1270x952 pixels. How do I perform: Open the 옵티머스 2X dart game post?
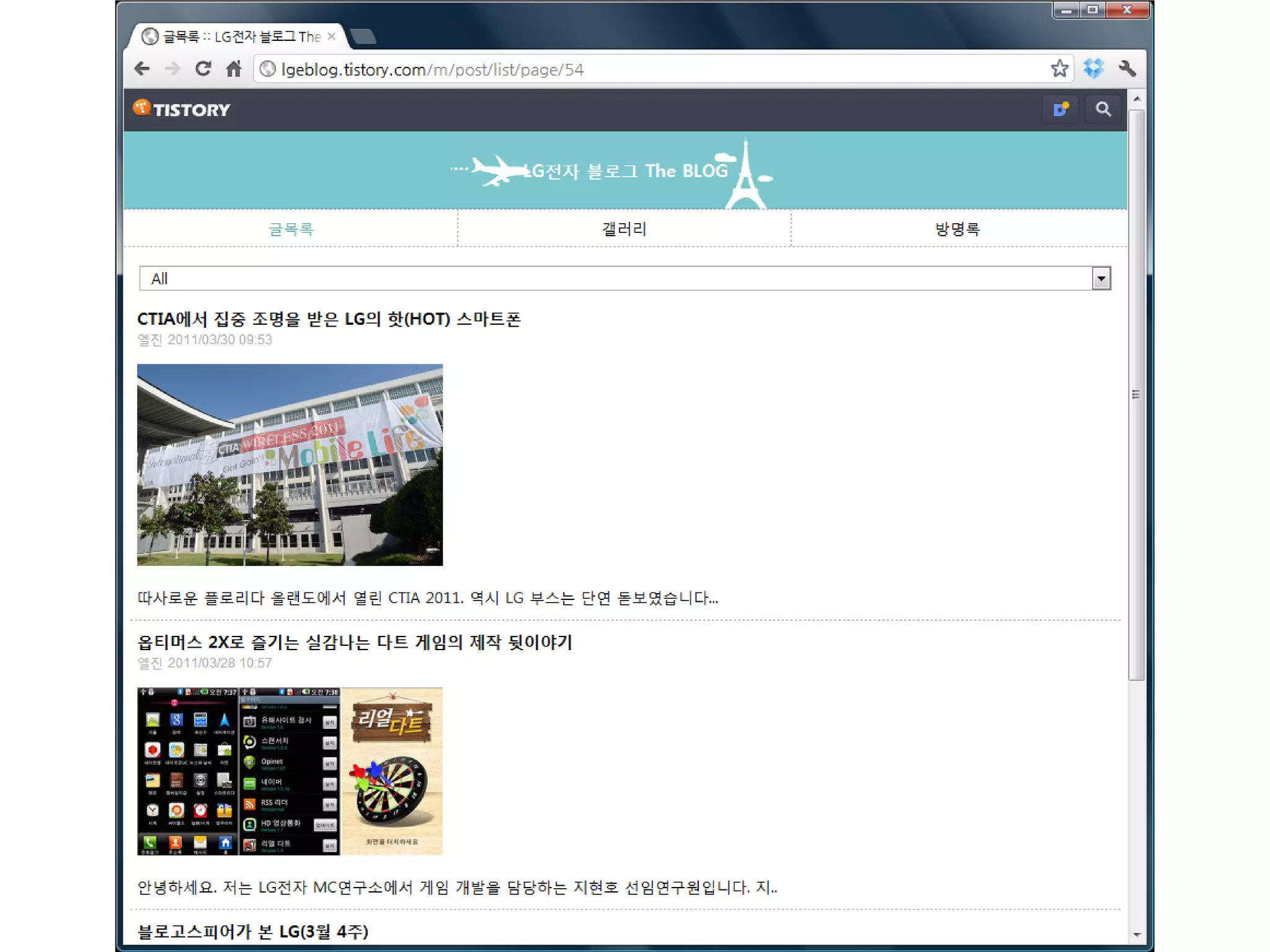tap(354, 642)
